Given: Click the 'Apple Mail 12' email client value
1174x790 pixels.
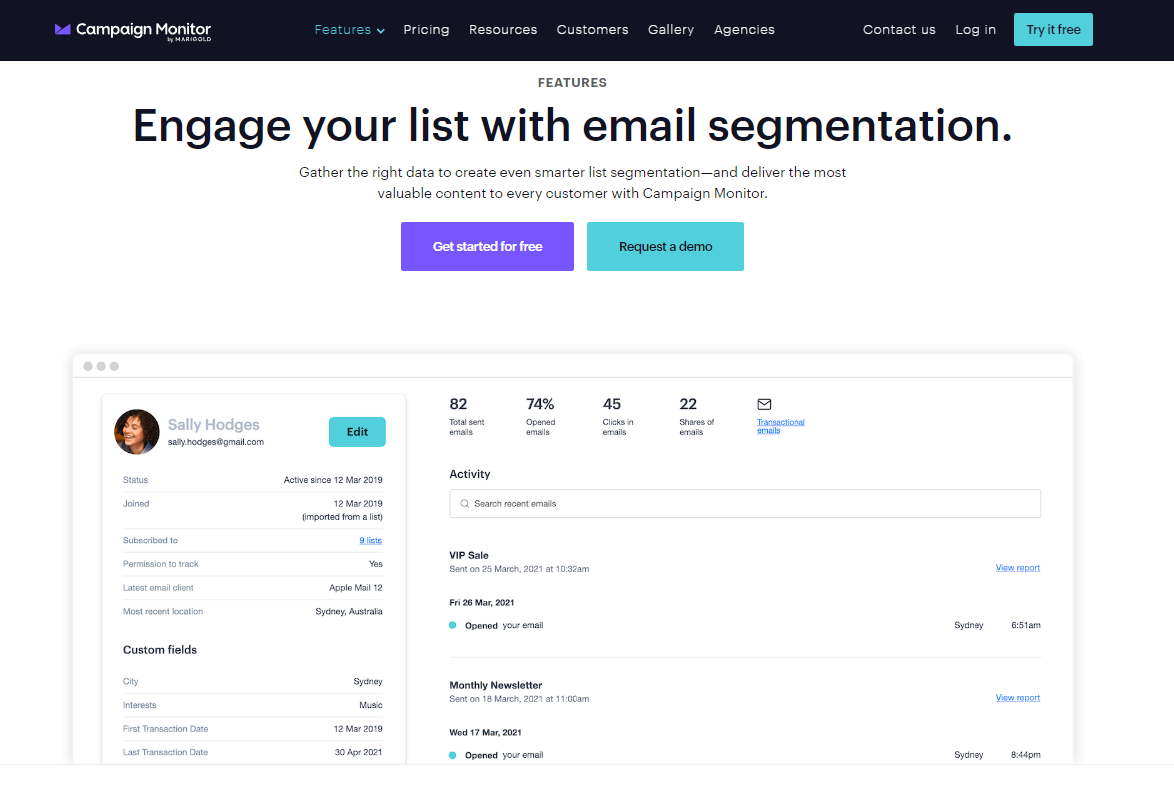Looking at the screenshot, I should pyautogui.click(x=356, y=588).
